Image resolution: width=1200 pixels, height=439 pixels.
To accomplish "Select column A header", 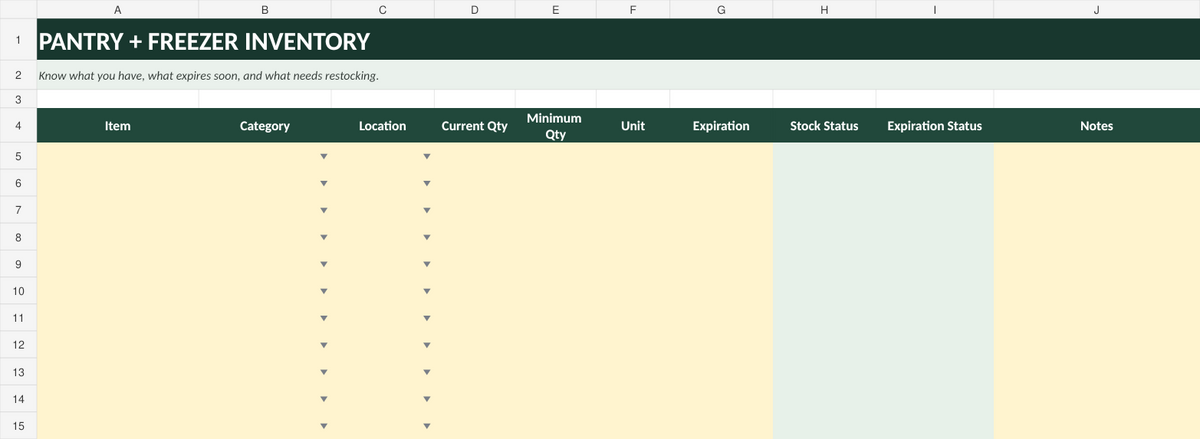I will point(117,10).
